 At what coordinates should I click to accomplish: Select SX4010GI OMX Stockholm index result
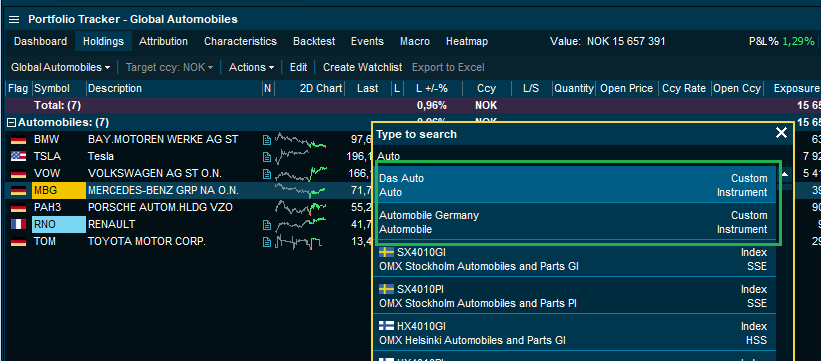(x=573, y=259)
